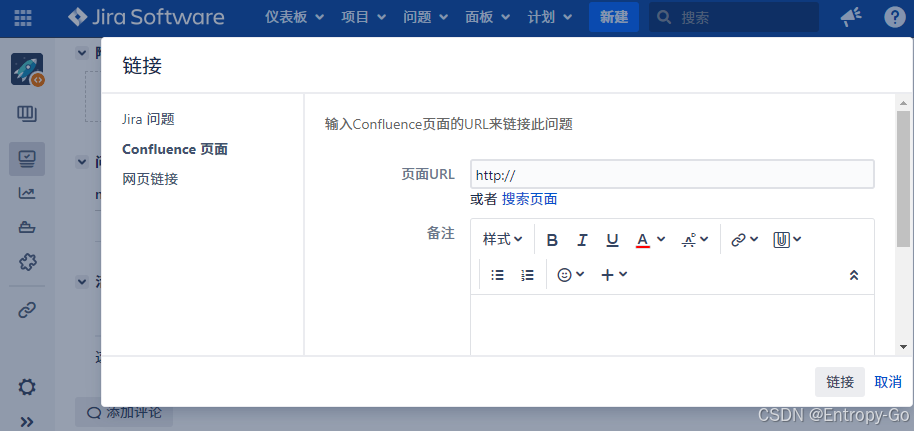This screenshot has height=431, width=914.
Task: Focus the top 搜索 search box
Action: (x=733, y=17)
